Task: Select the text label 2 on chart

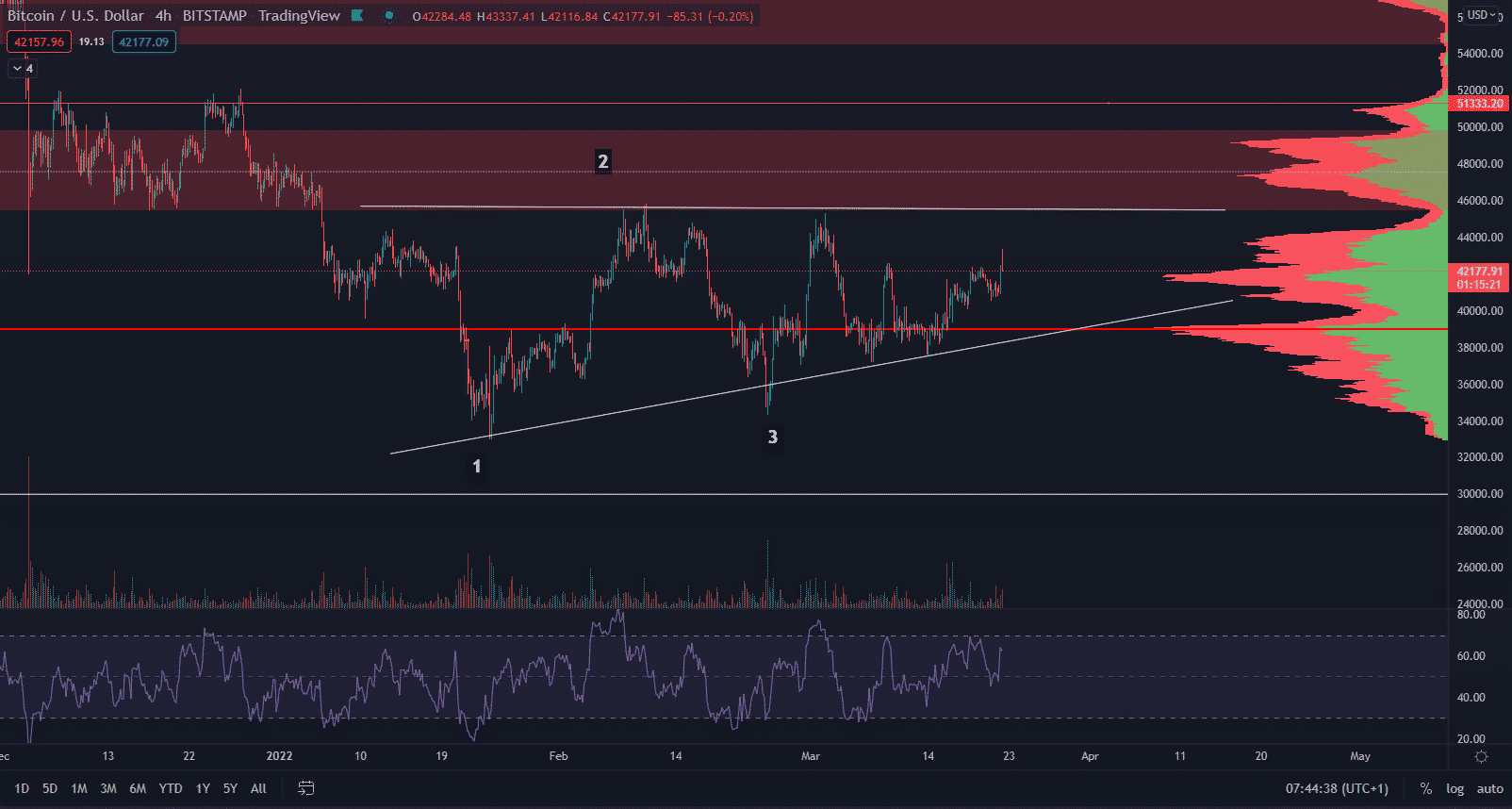Action: coord(603,161)
